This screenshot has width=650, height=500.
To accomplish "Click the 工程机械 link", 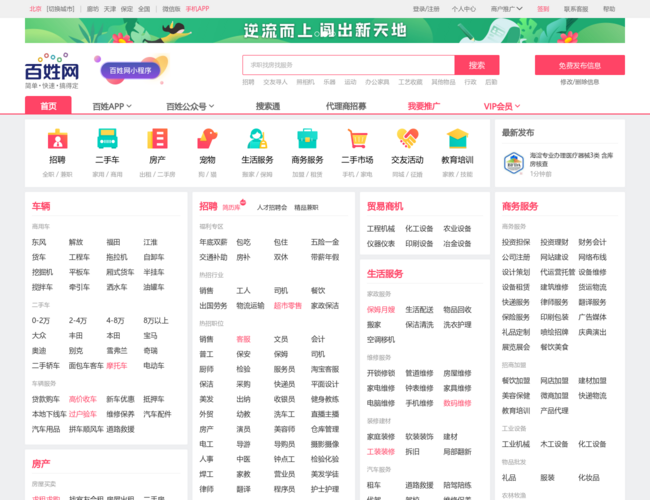I will (x=381, y=229).
